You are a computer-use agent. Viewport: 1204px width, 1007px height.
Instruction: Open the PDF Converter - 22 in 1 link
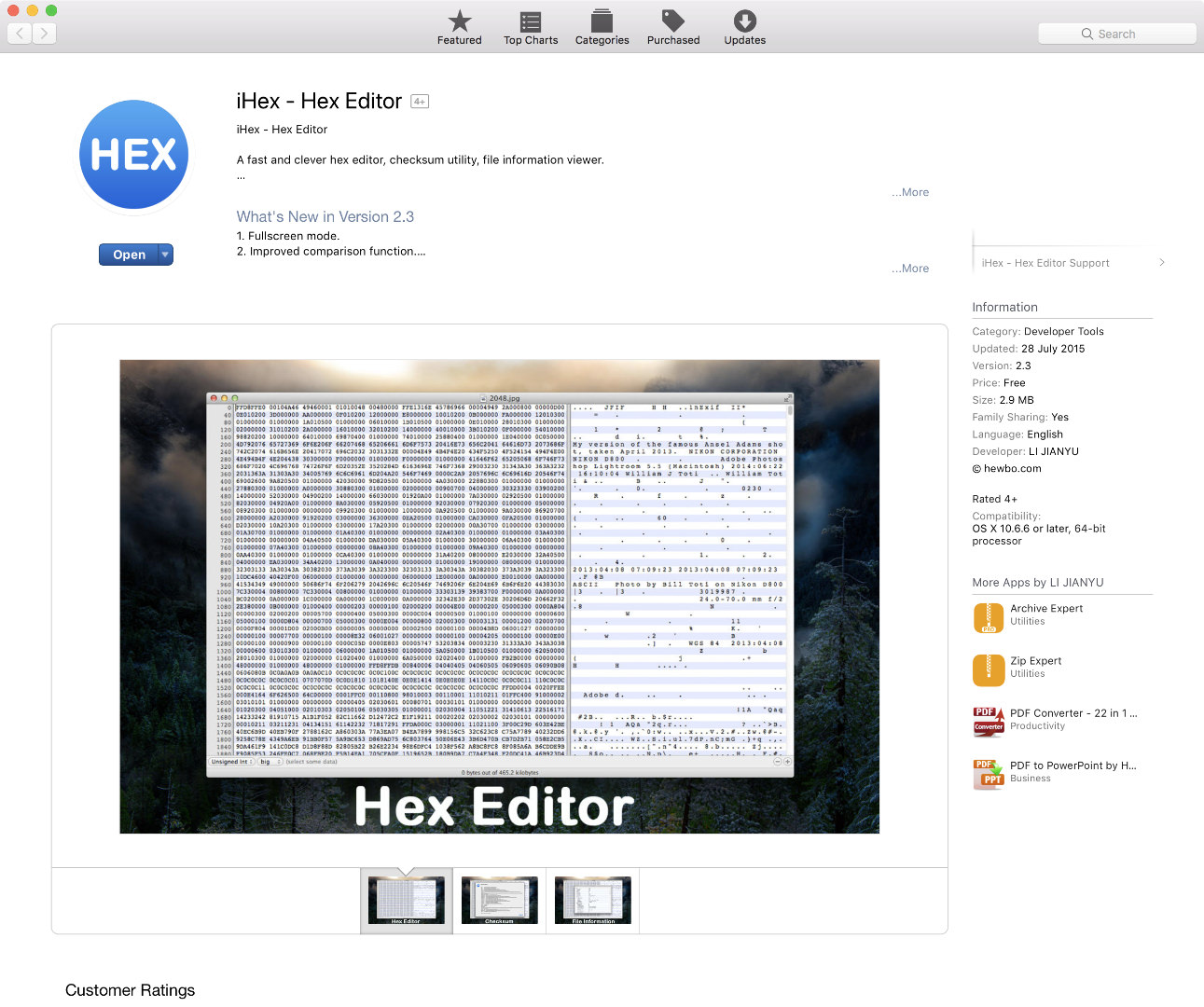coord(1073,713)
